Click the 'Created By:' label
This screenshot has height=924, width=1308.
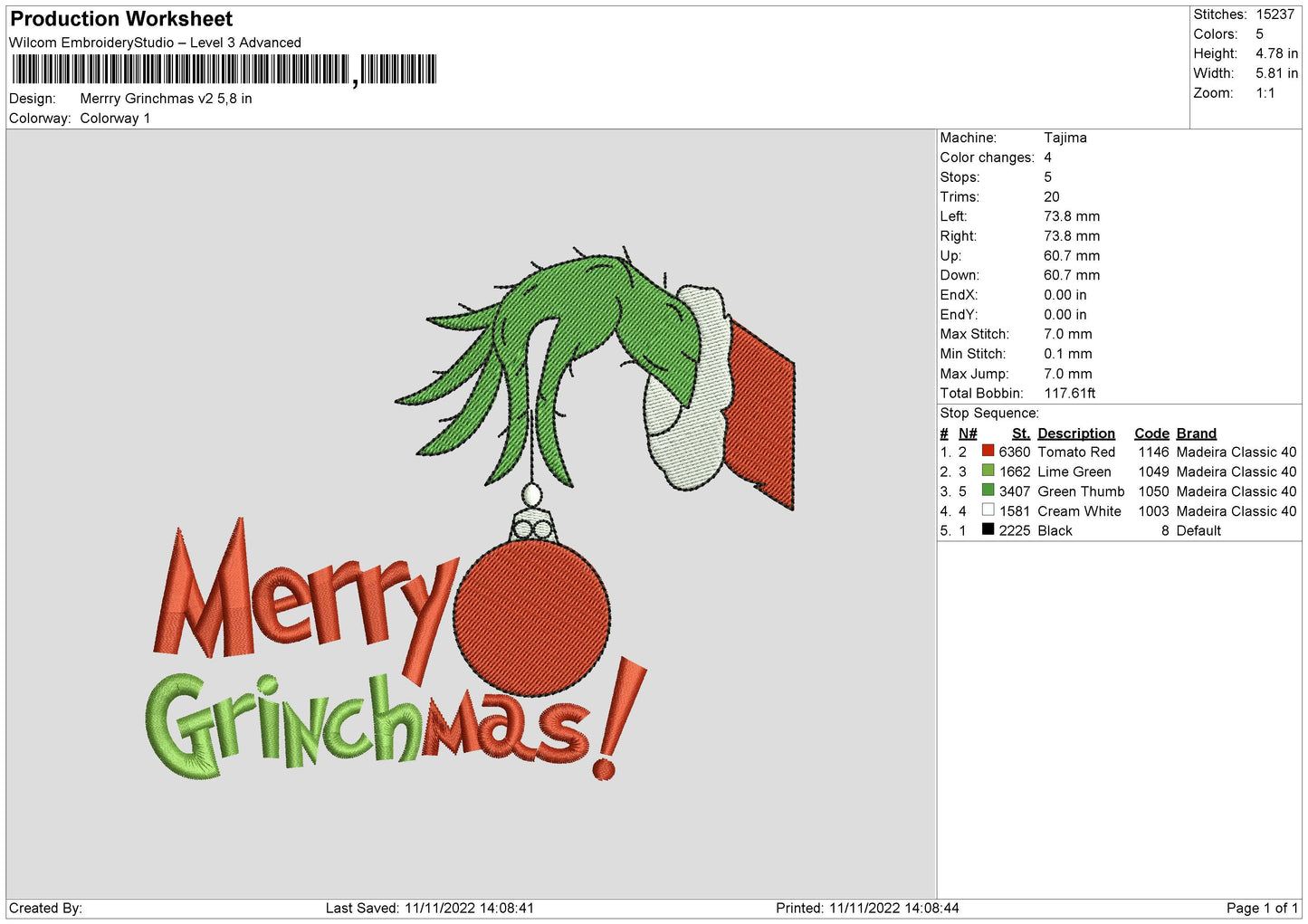click(45, 908)
